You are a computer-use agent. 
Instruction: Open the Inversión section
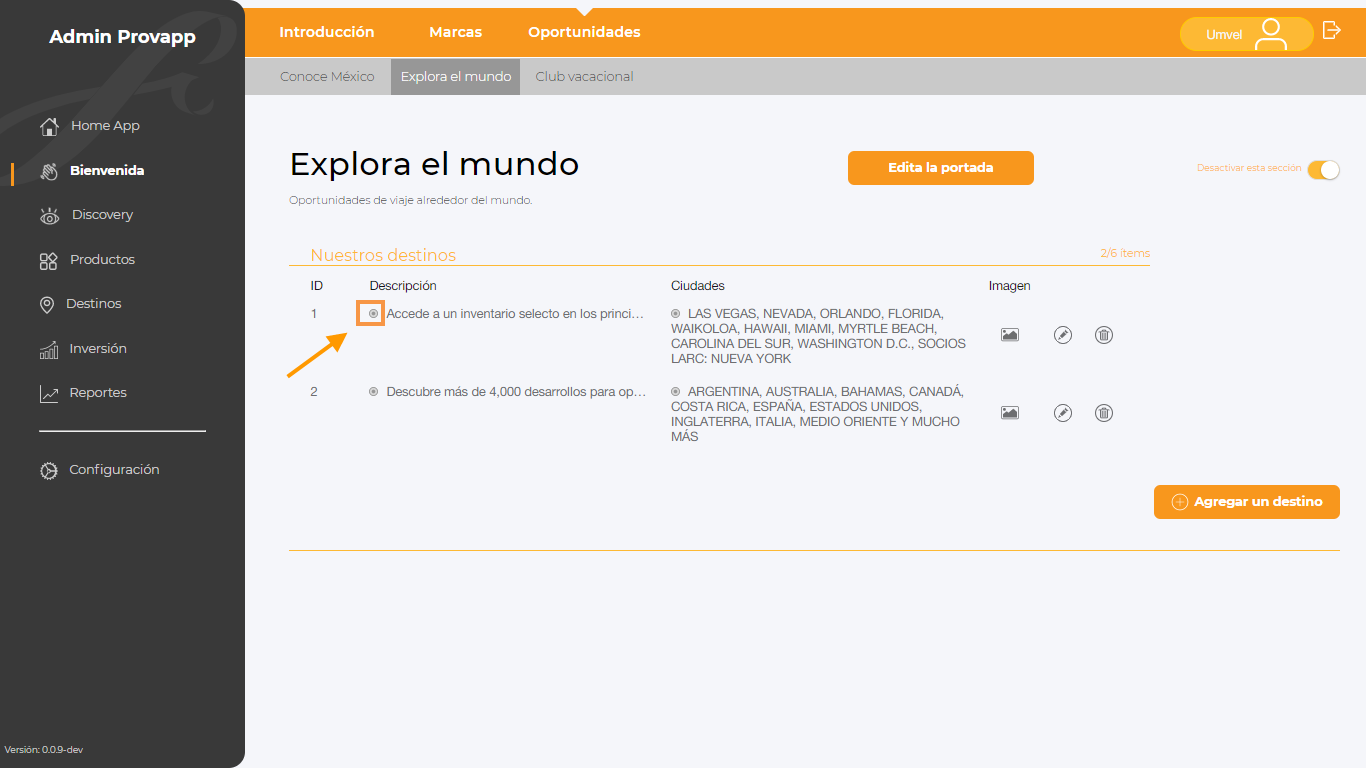pos(98,349)
